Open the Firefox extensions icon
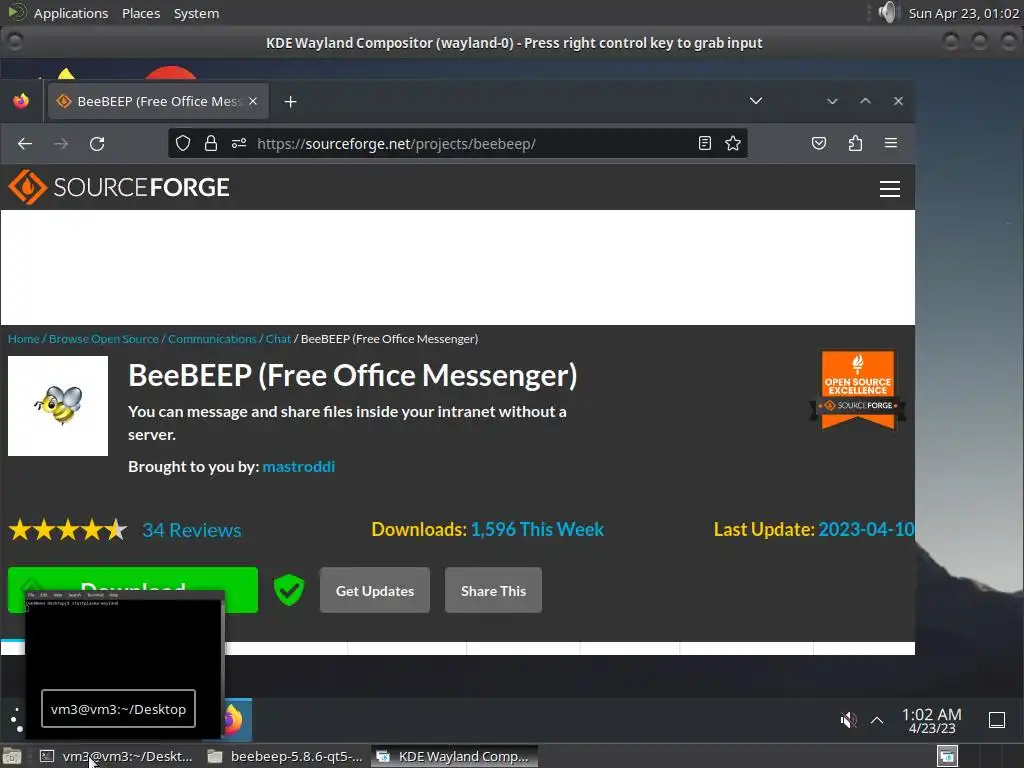Screen dimensions: 1024x768 coord(855,144)
